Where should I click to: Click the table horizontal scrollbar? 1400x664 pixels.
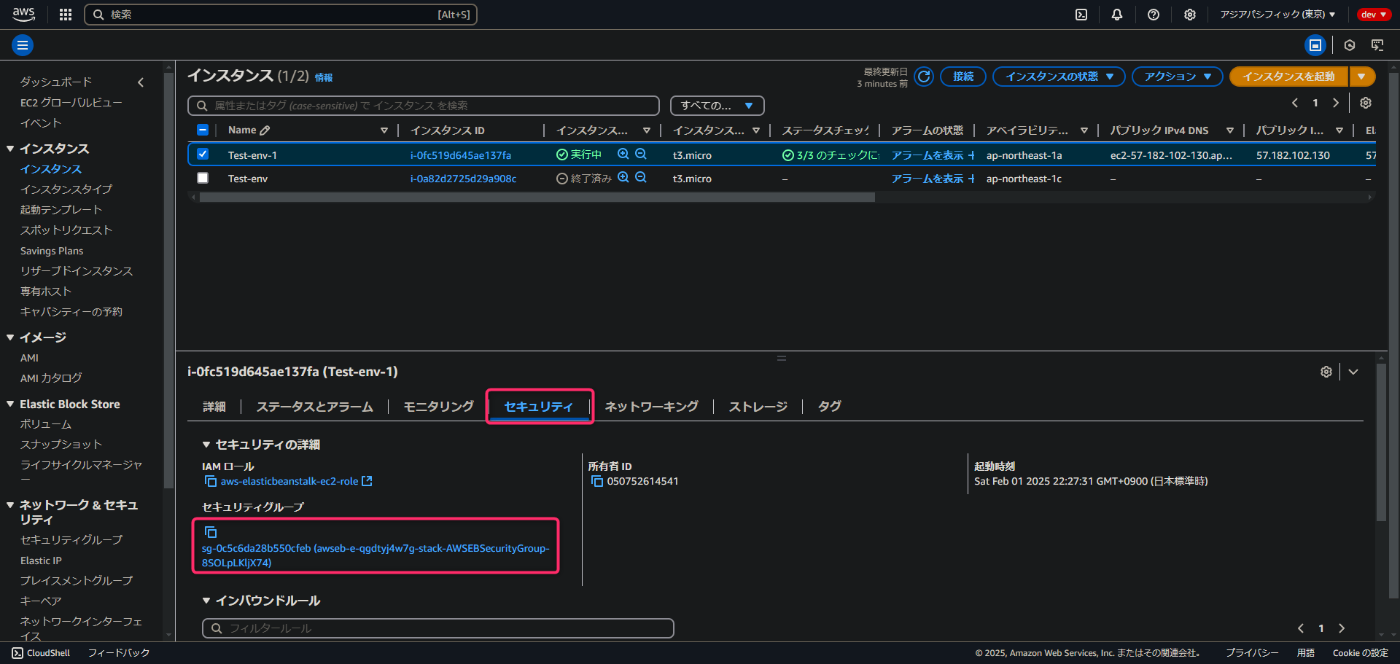click(537, 197)
